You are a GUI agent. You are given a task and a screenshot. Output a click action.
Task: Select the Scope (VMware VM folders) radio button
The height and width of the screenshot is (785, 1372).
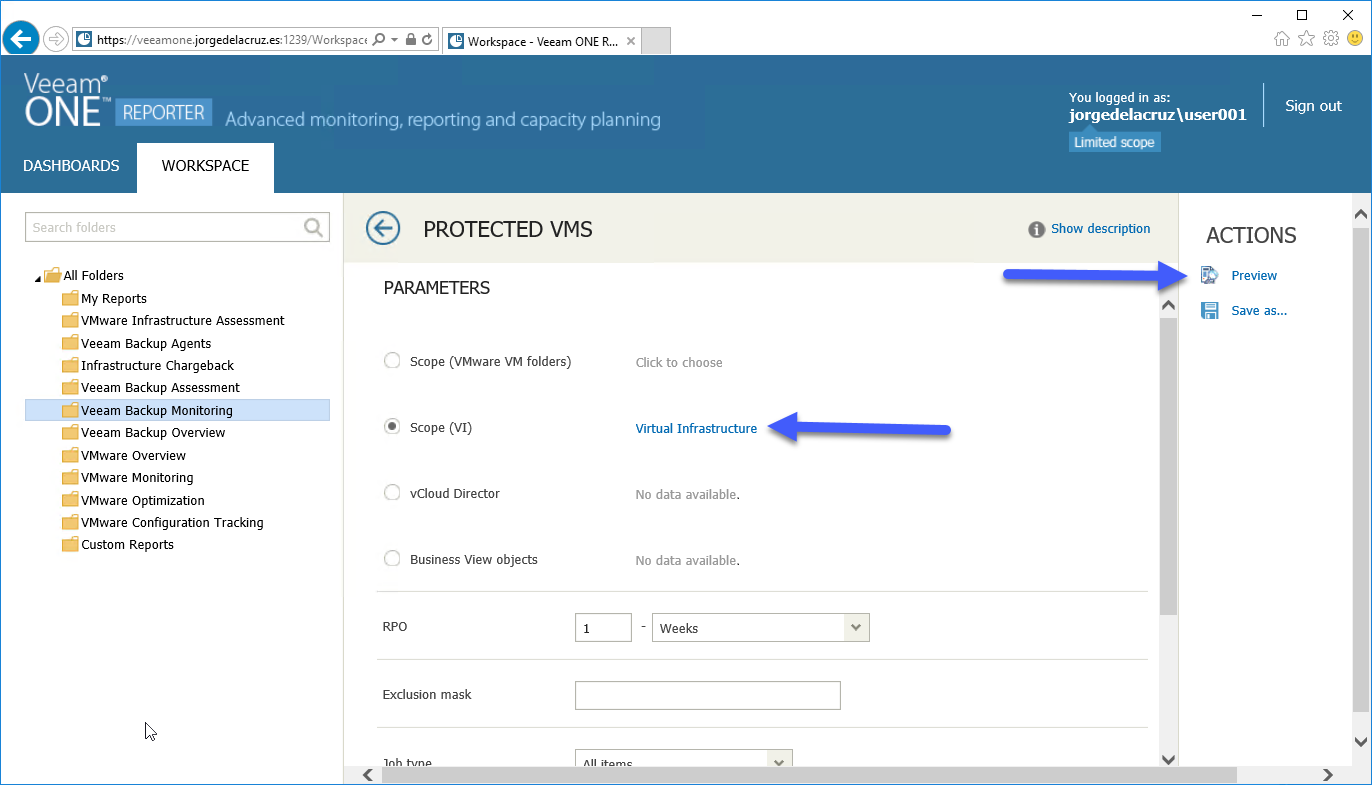pos(393,361)
